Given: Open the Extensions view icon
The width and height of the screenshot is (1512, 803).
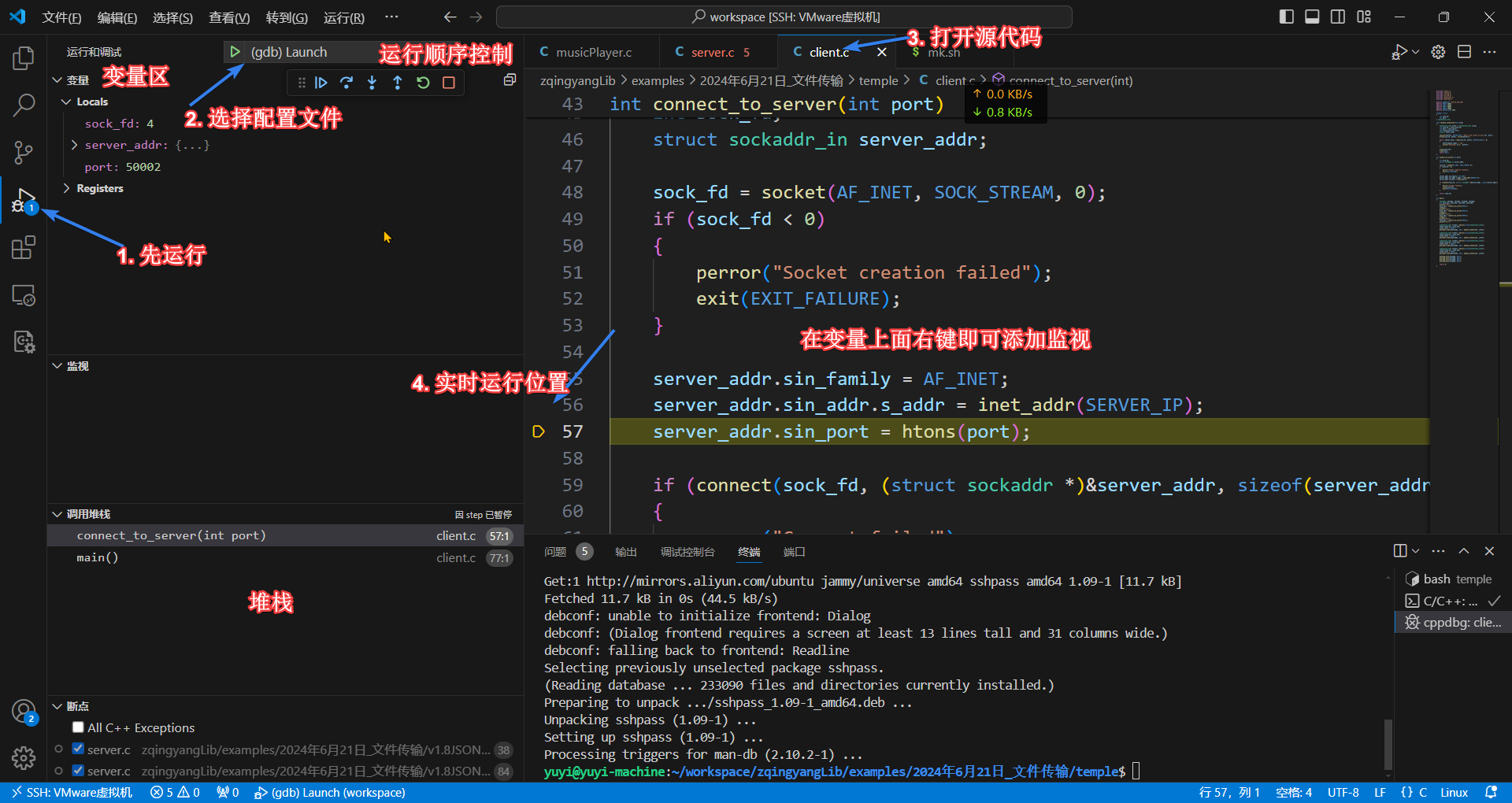Looking at the screenshot, I should point(24,248).
